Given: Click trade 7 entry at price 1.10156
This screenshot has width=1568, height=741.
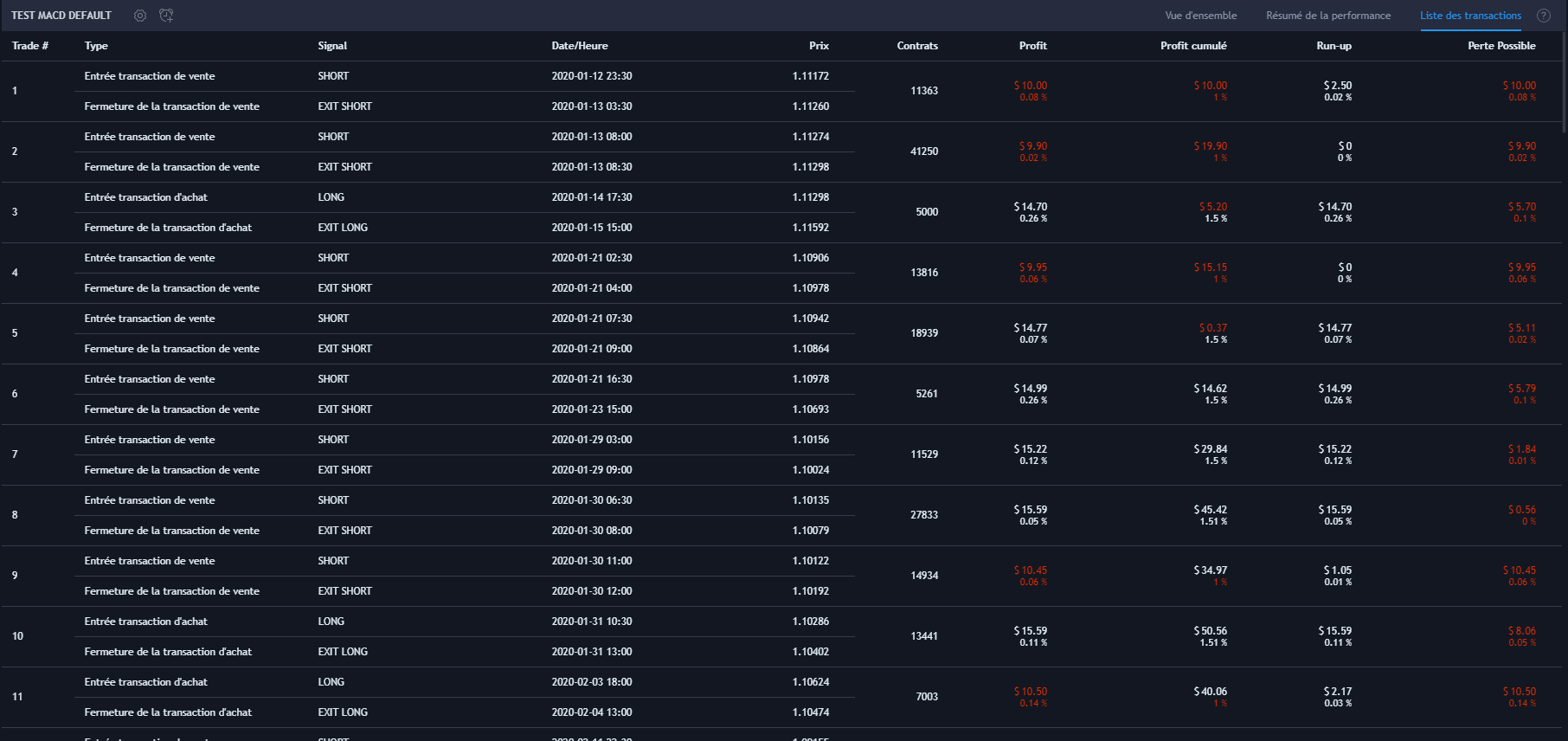Looking at the screenshot, I should coord(810,440).
